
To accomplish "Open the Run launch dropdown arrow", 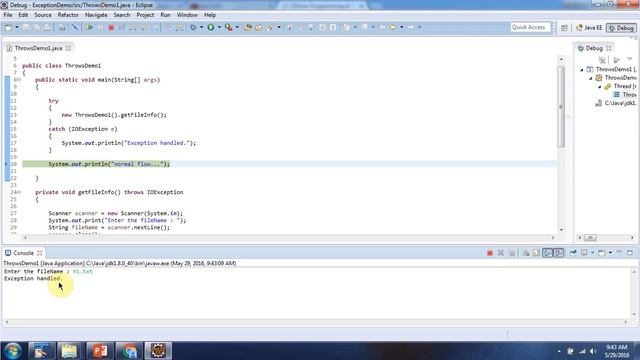I will click(219, 27).
